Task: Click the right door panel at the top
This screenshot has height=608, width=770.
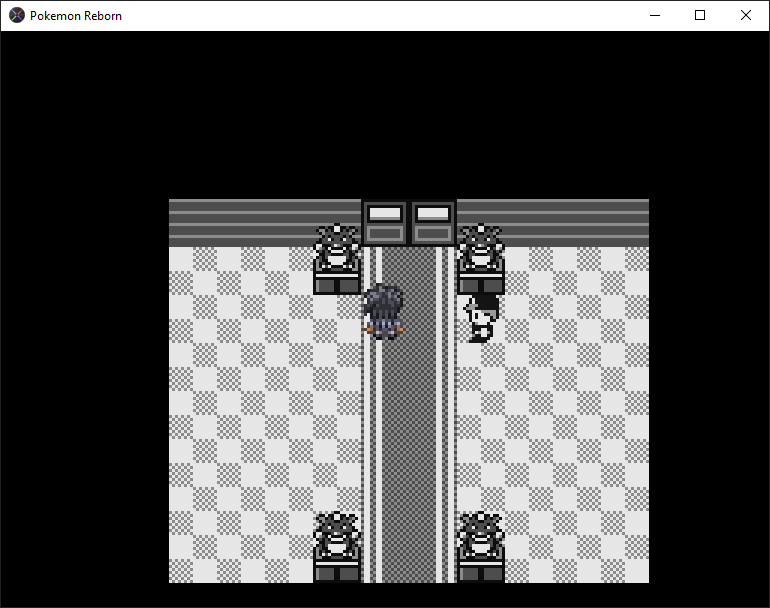Action: [x=433, y=222]
